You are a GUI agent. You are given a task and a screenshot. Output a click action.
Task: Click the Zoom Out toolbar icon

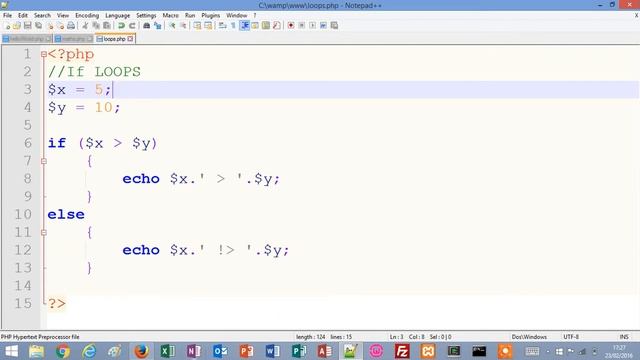pos(183,26)
